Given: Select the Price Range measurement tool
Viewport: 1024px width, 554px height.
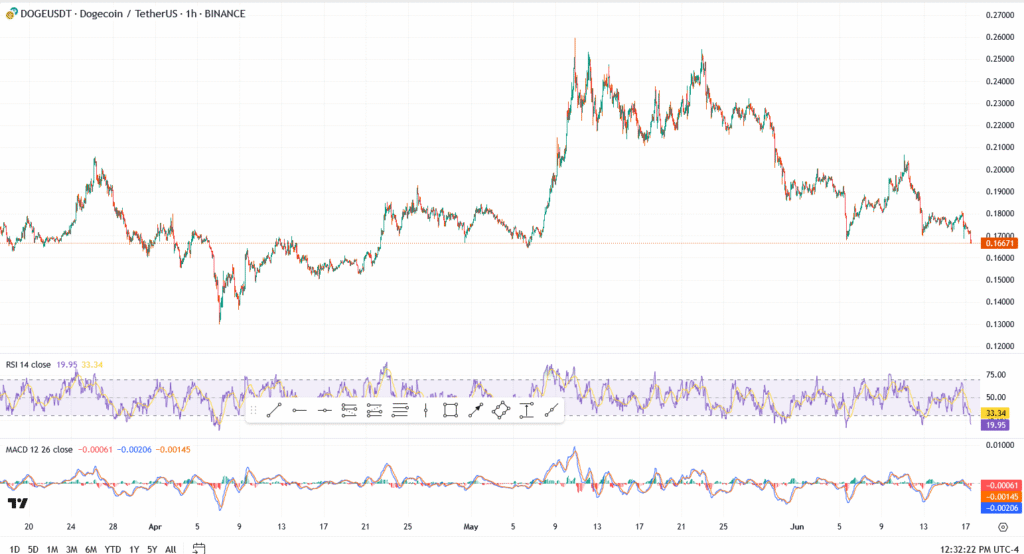Looking at the screenshot, I should click(526, 410).
